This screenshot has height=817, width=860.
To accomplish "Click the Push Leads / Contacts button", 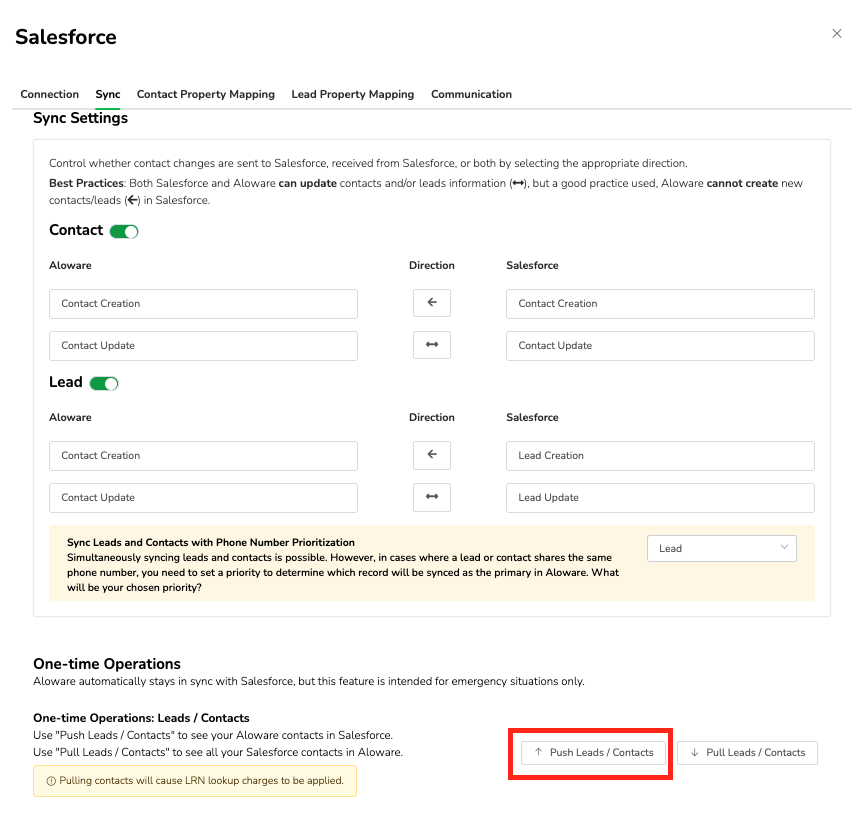I will (x=593, y=752).
